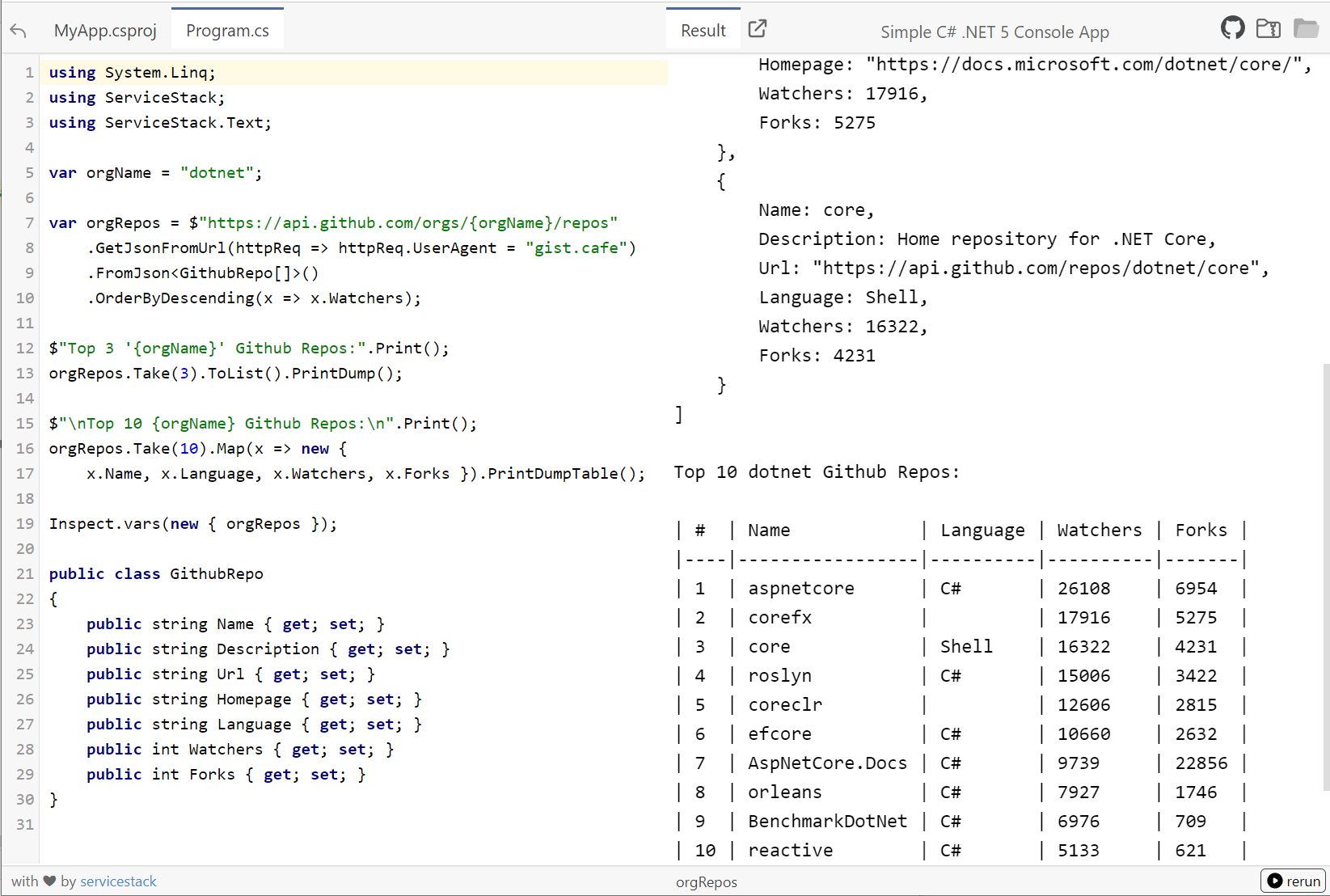This screenshot has height=896, width=1330.
Task: Click the 'GithubRepo' class name on line 21
Action: 217,573
